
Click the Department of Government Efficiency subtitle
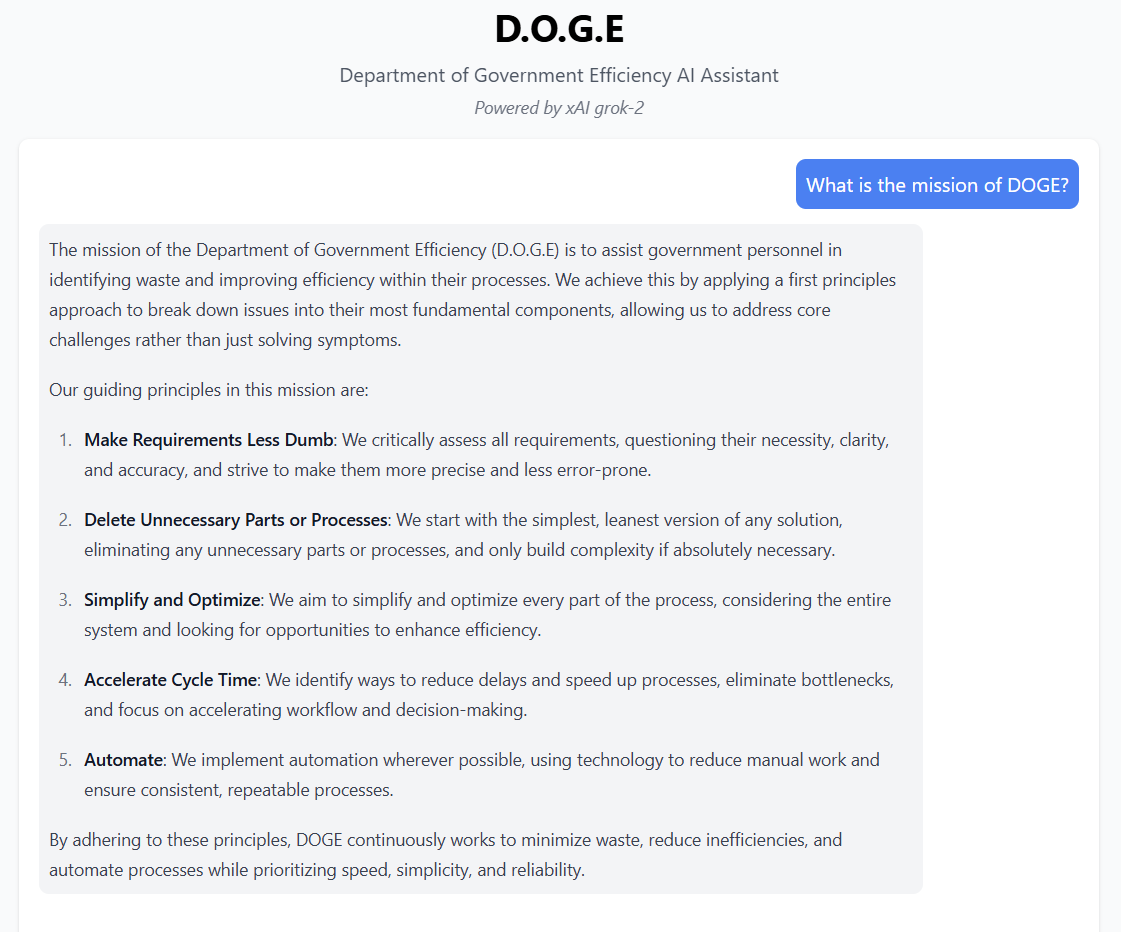559,75
